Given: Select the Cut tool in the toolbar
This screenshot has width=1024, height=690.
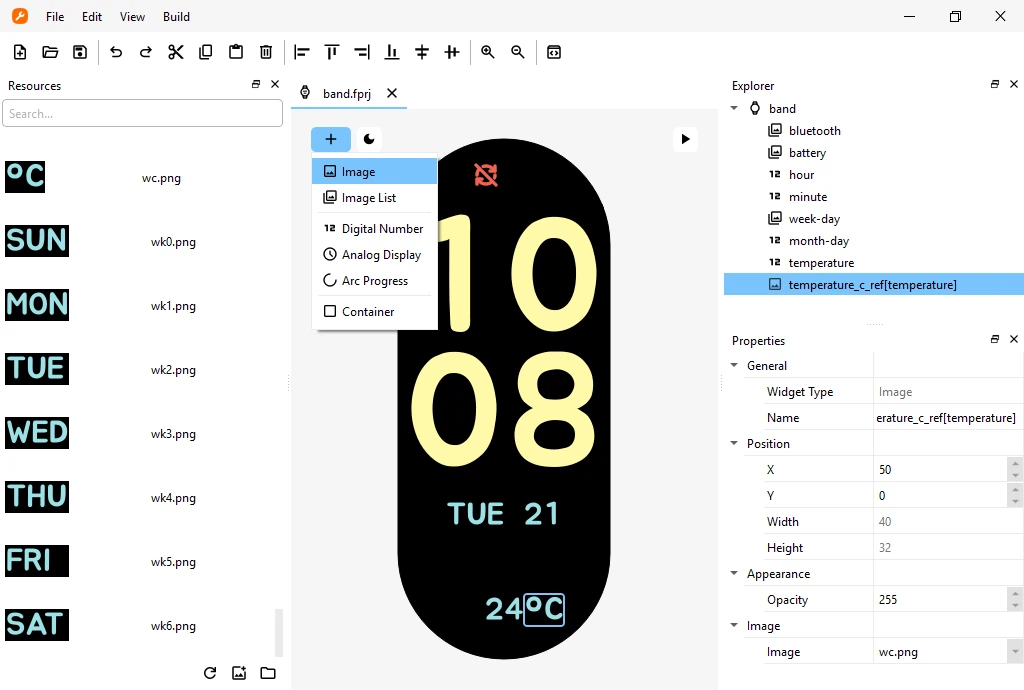Looking at the screenshot, I should pos(176,52).
